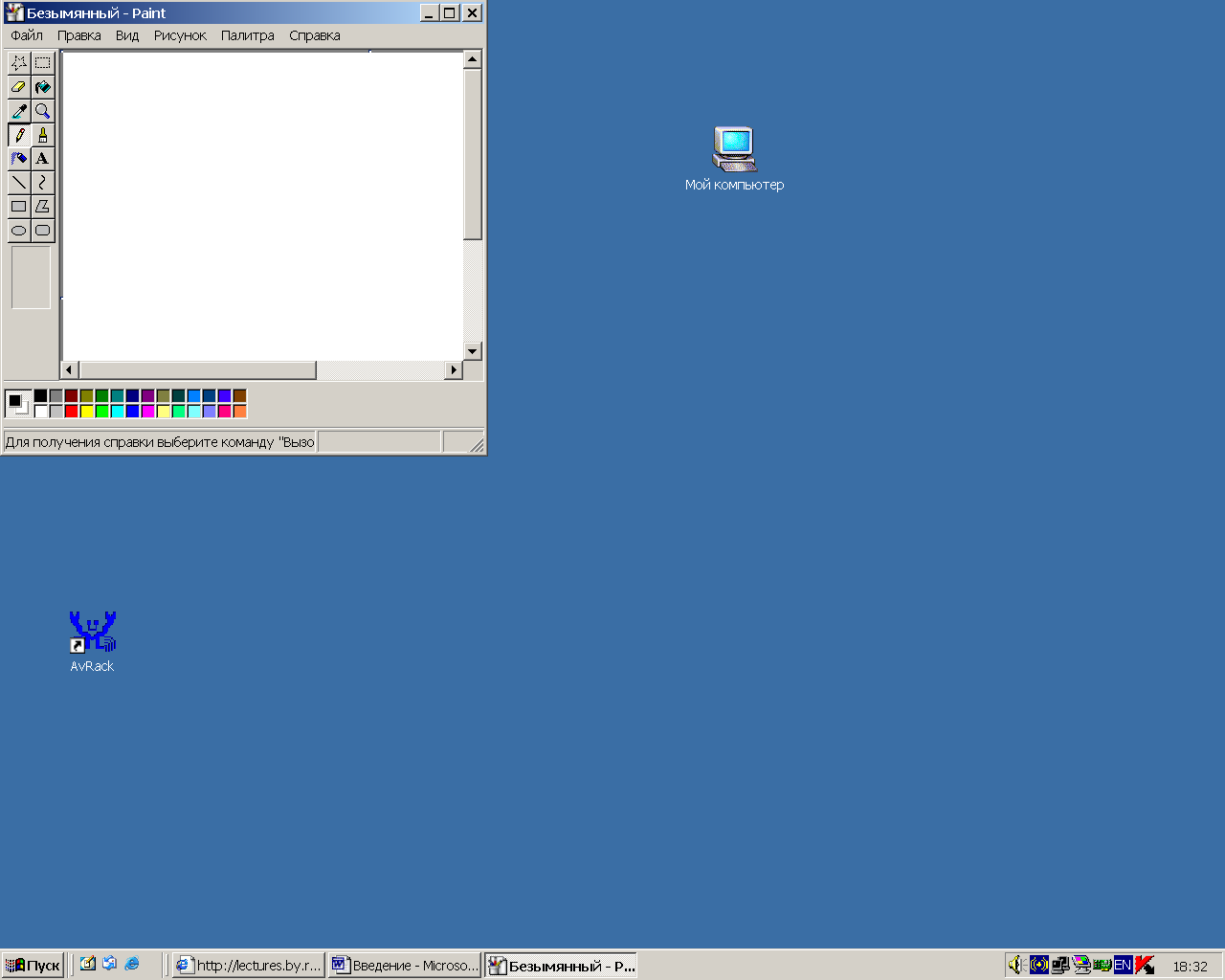Click the foreground/background color indicator box
The image size is (1225, 980).
(x=18, y=404)
